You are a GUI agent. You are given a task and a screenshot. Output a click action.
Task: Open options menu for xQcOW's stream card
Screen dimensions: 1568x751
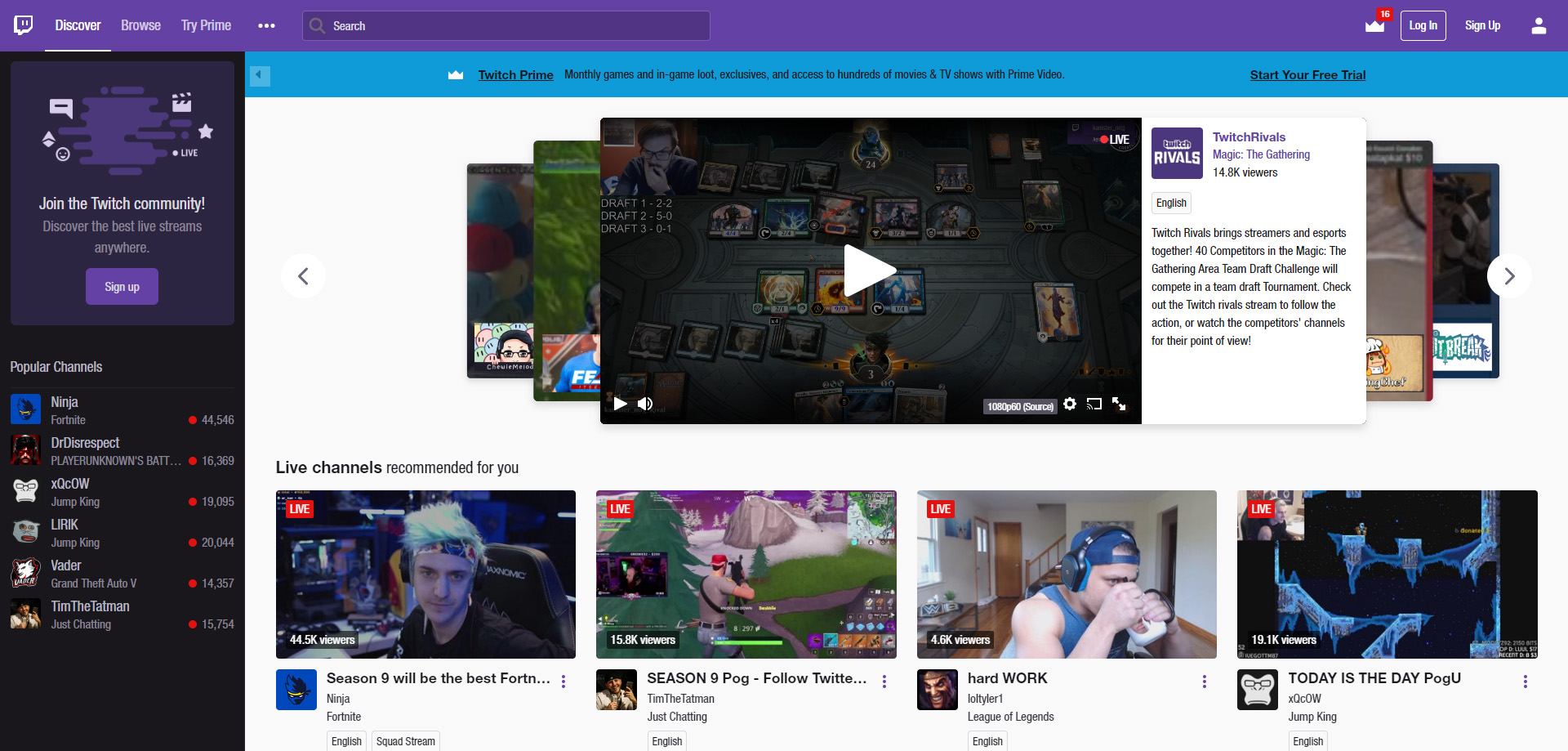pyautogui.click(x=1525, y=682)
